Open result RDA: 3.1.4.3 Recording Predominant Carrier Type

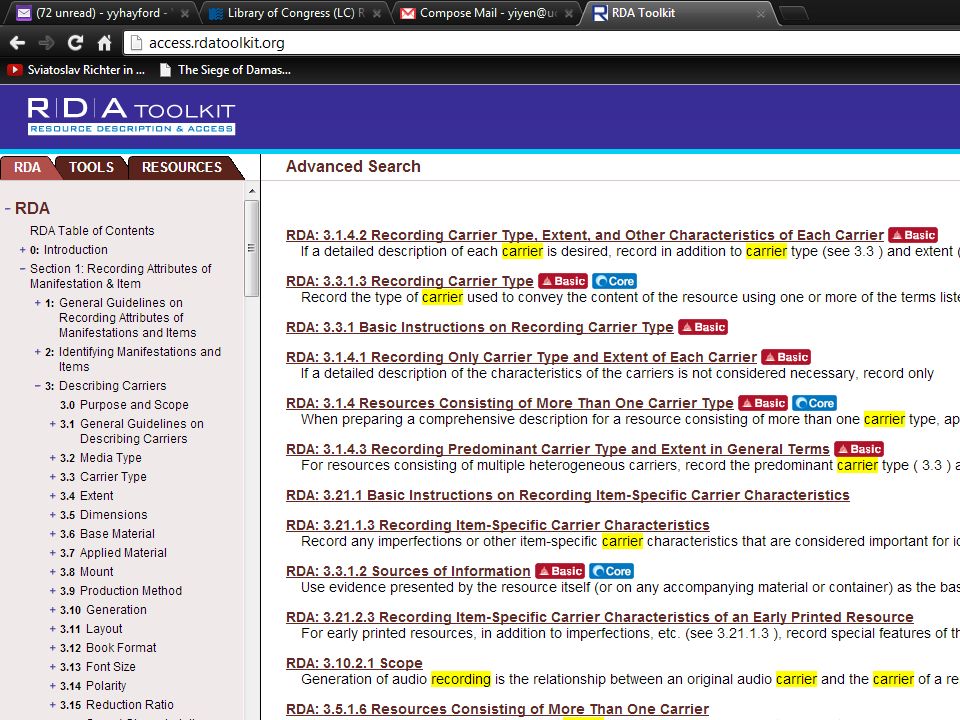tap(558, 449)
